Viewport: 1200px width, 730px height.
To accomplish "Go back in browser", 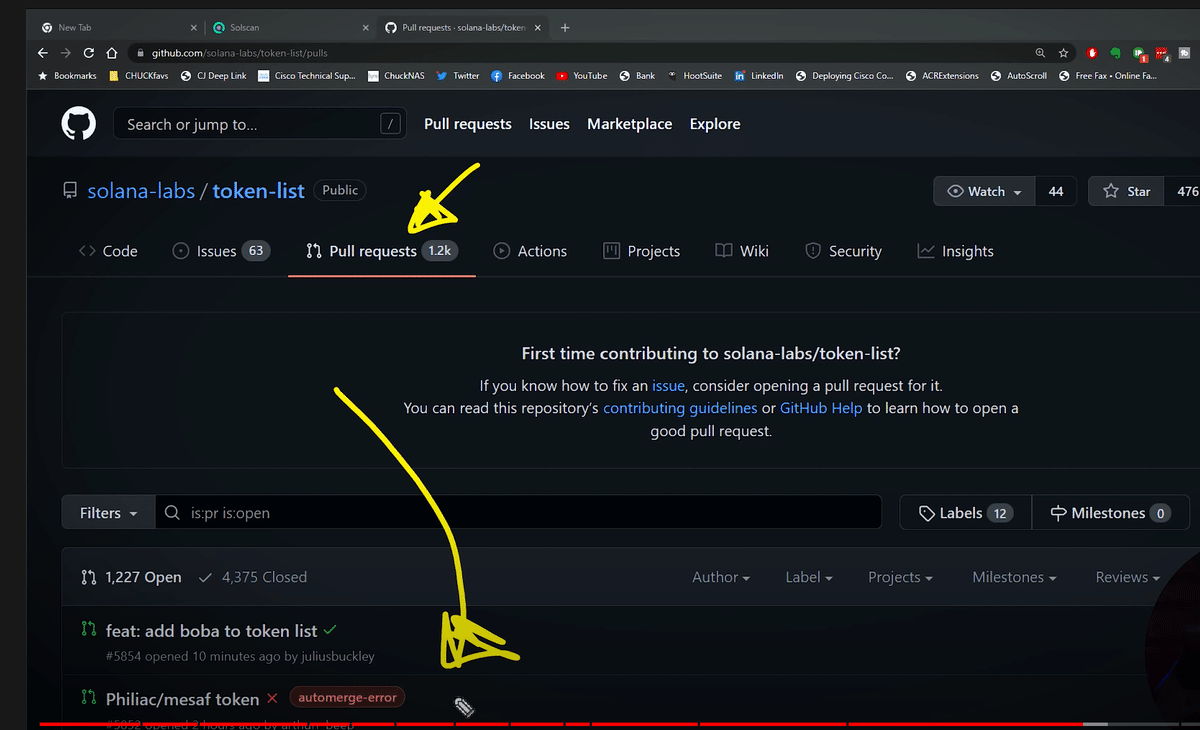I will (x=43, y=53).
